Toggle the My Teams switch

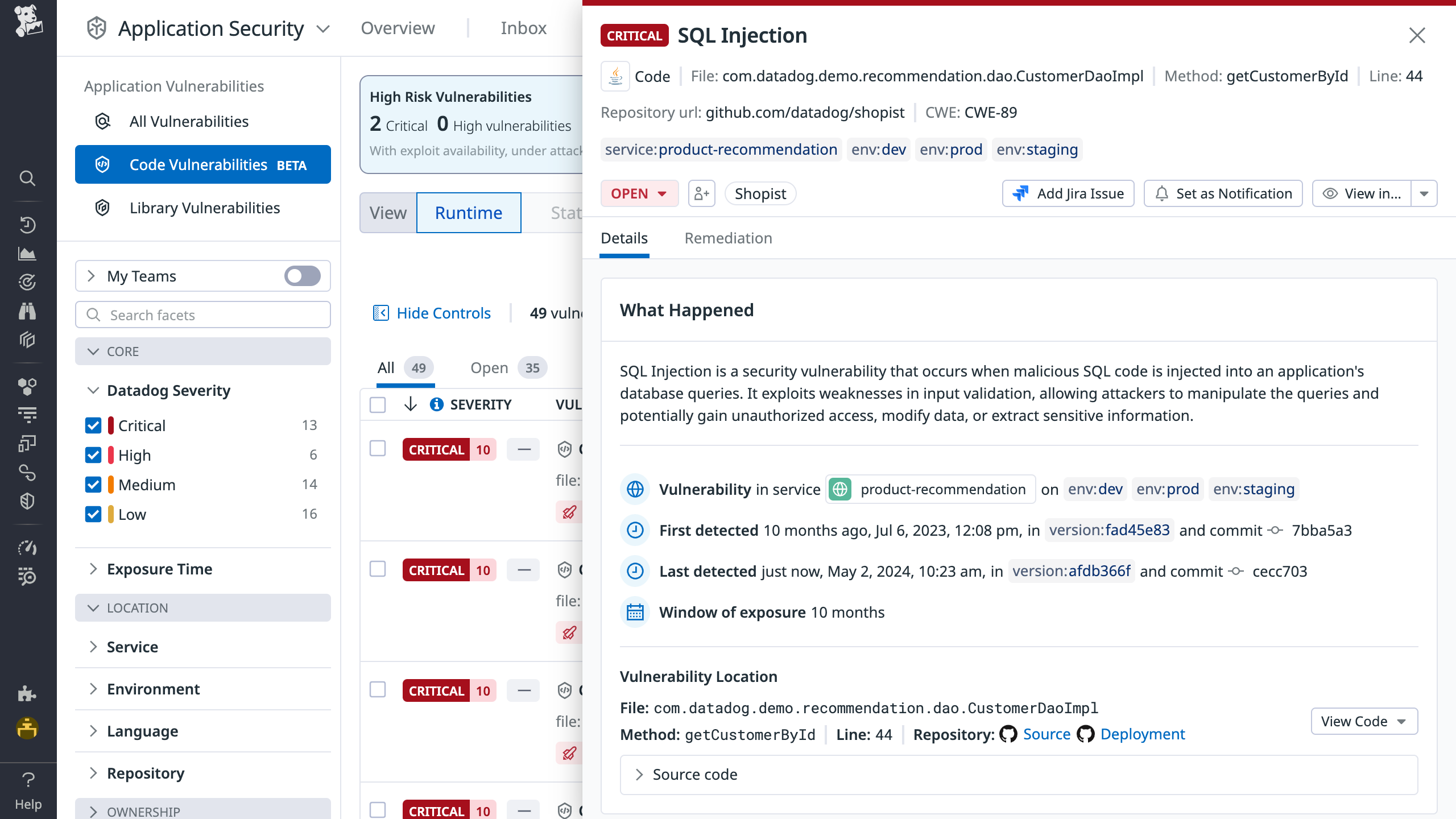[302, 276]
